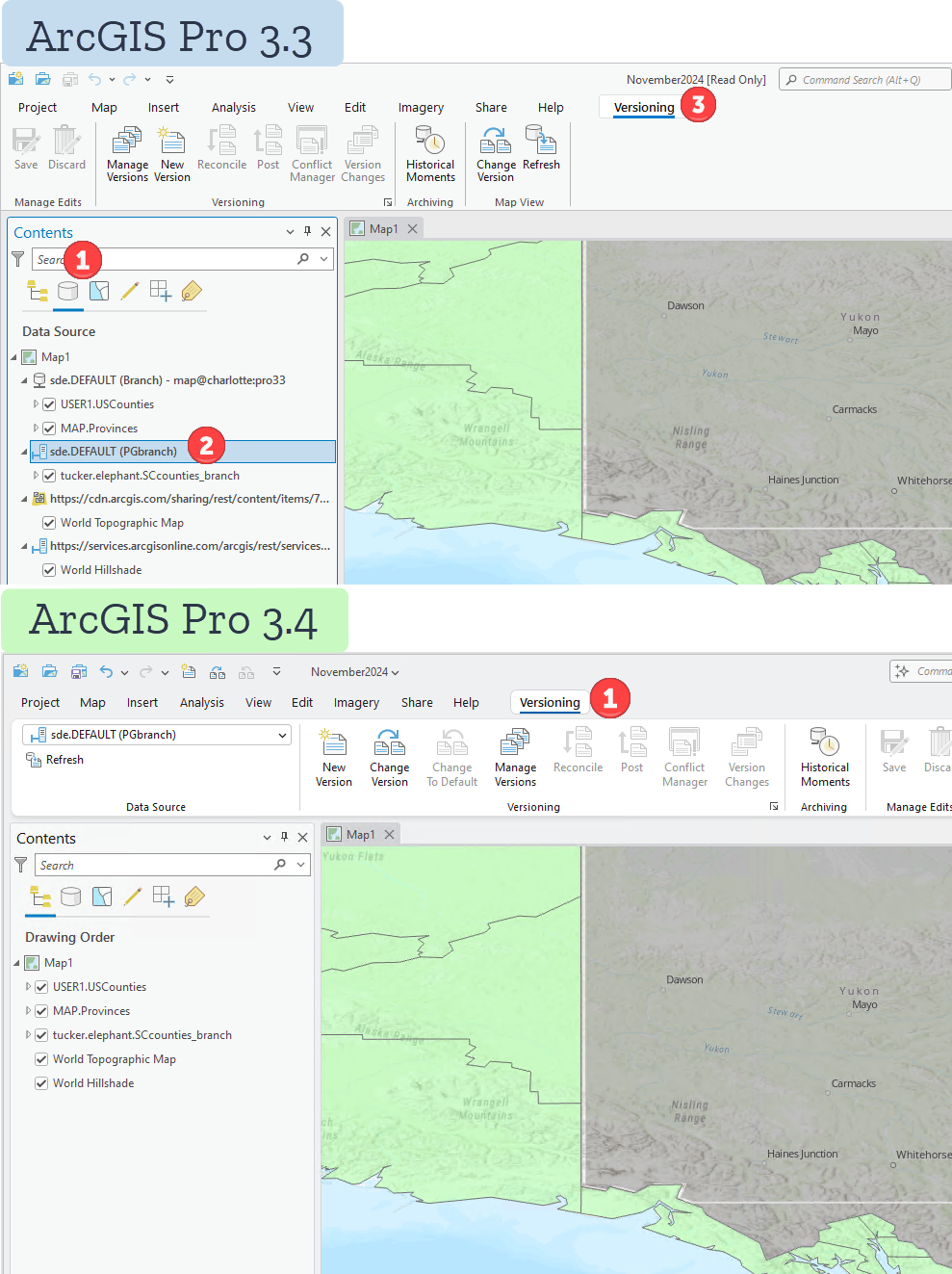
Task: Click the Versioning group dialog launcher in 3.3
Action: pyautogui.click(x=388, y=203)
